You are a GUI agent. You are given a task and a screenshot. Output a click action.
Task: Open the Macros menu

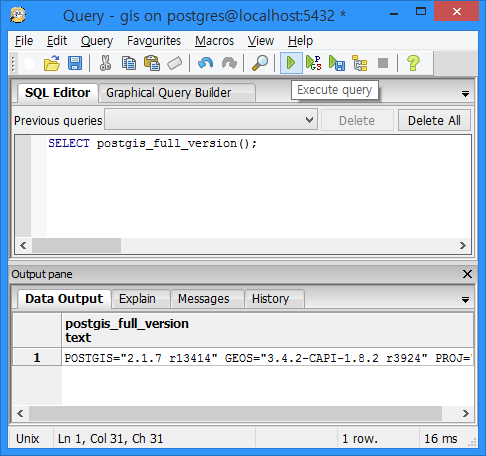214,41
